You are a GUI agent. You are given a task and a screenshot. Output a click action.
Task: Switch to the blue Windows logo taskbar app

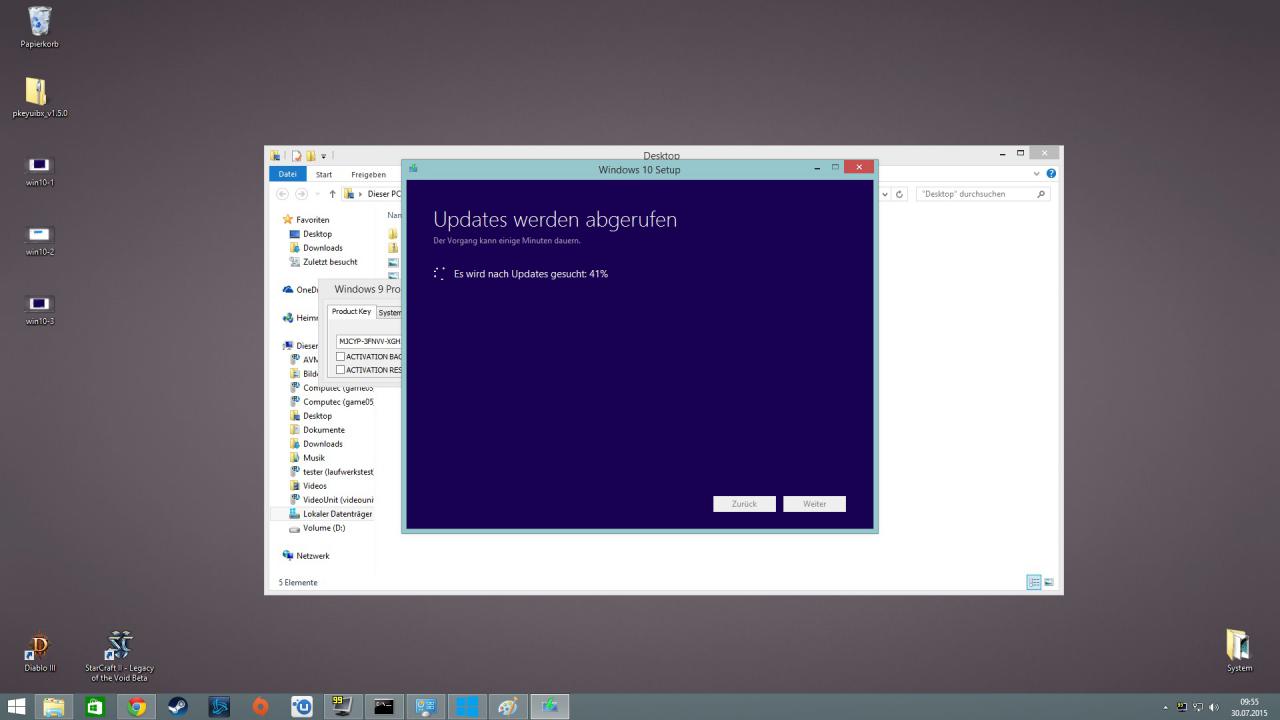pyautogui.click(x=467, y=707)
